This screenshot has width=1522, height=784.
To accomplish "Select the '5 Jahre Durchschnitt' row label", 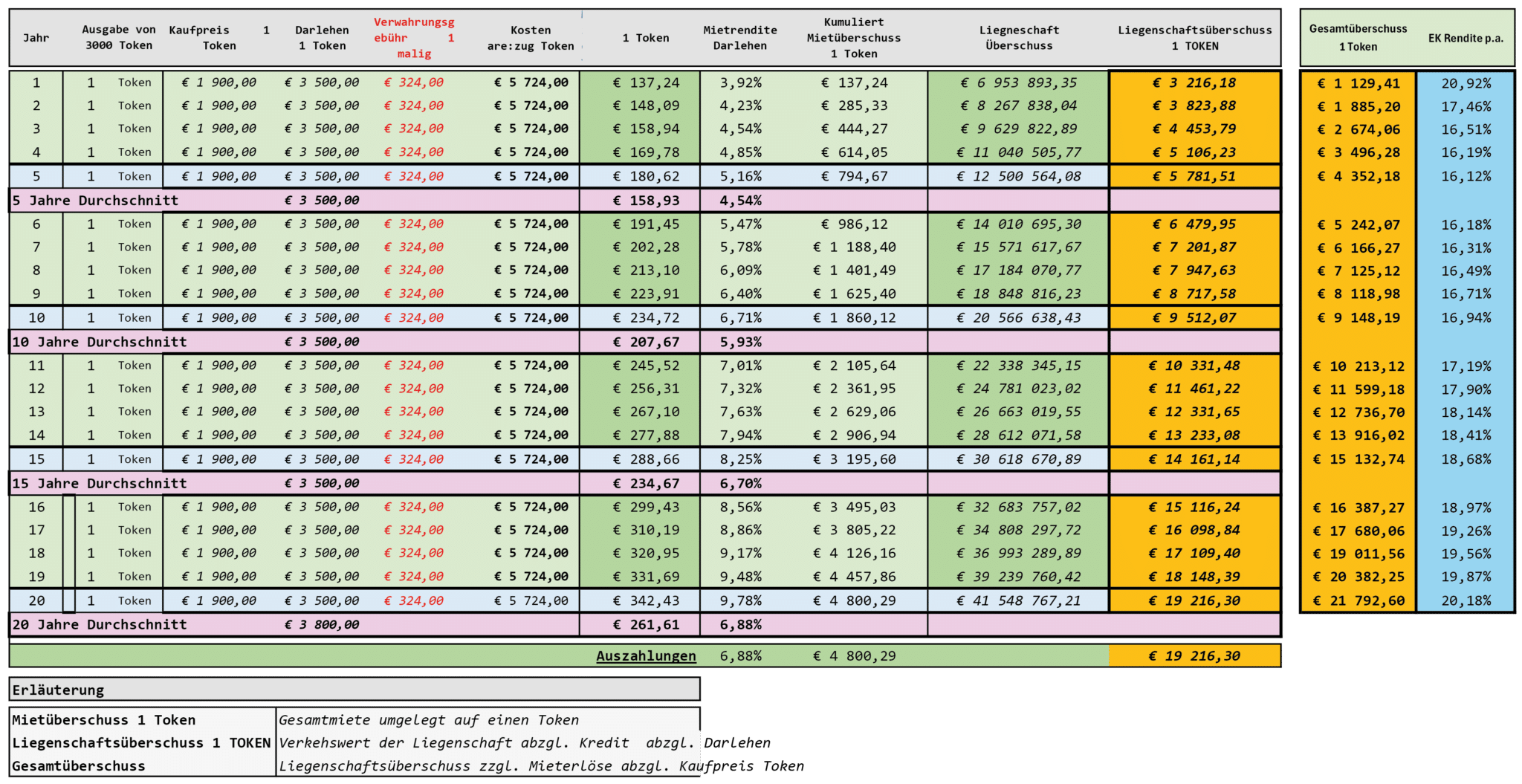I will [95, 201].
